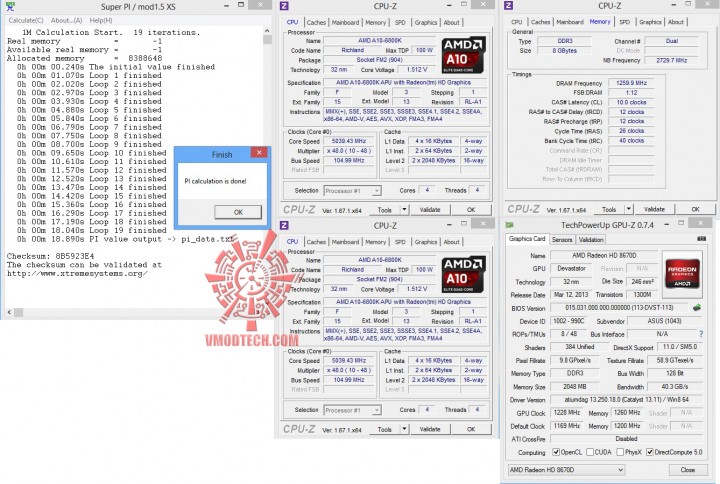Click Close button in GPU-Z
This screenshot has height=484, width=720.
(x=687, y=470)
